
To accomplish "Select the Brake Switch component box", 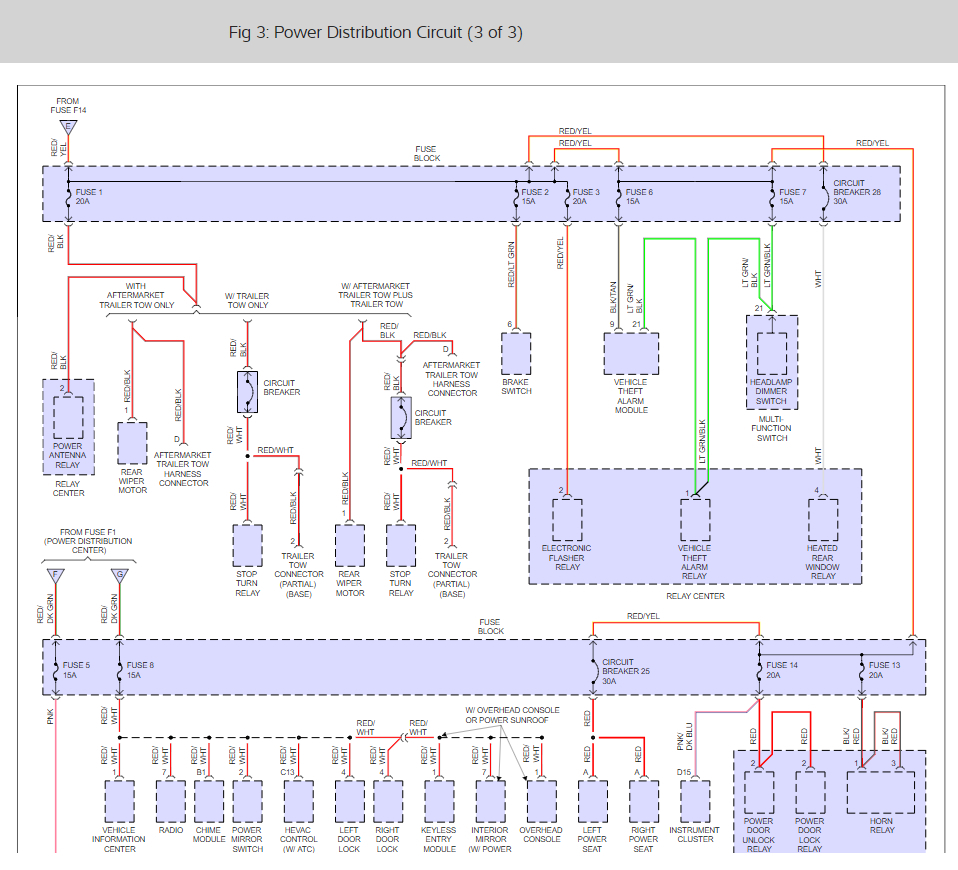I will pyautogui.click(x=516, y=354).
